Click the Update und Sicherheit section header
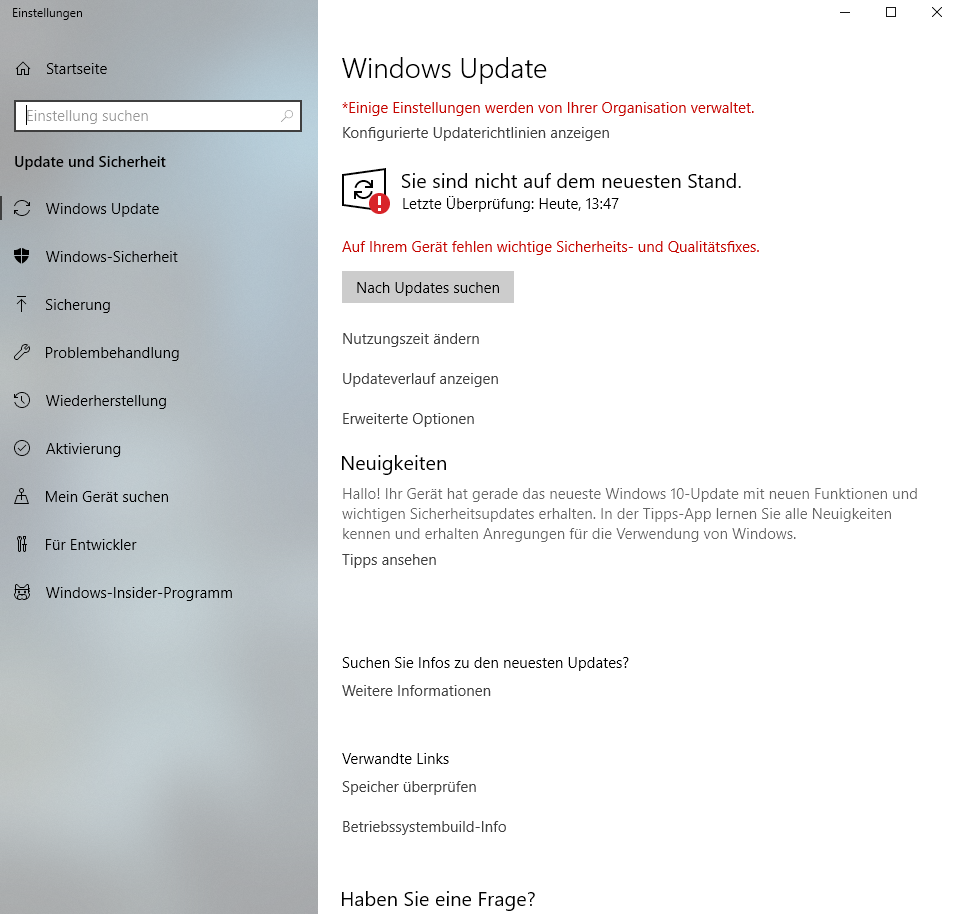 tap(90, 162)
